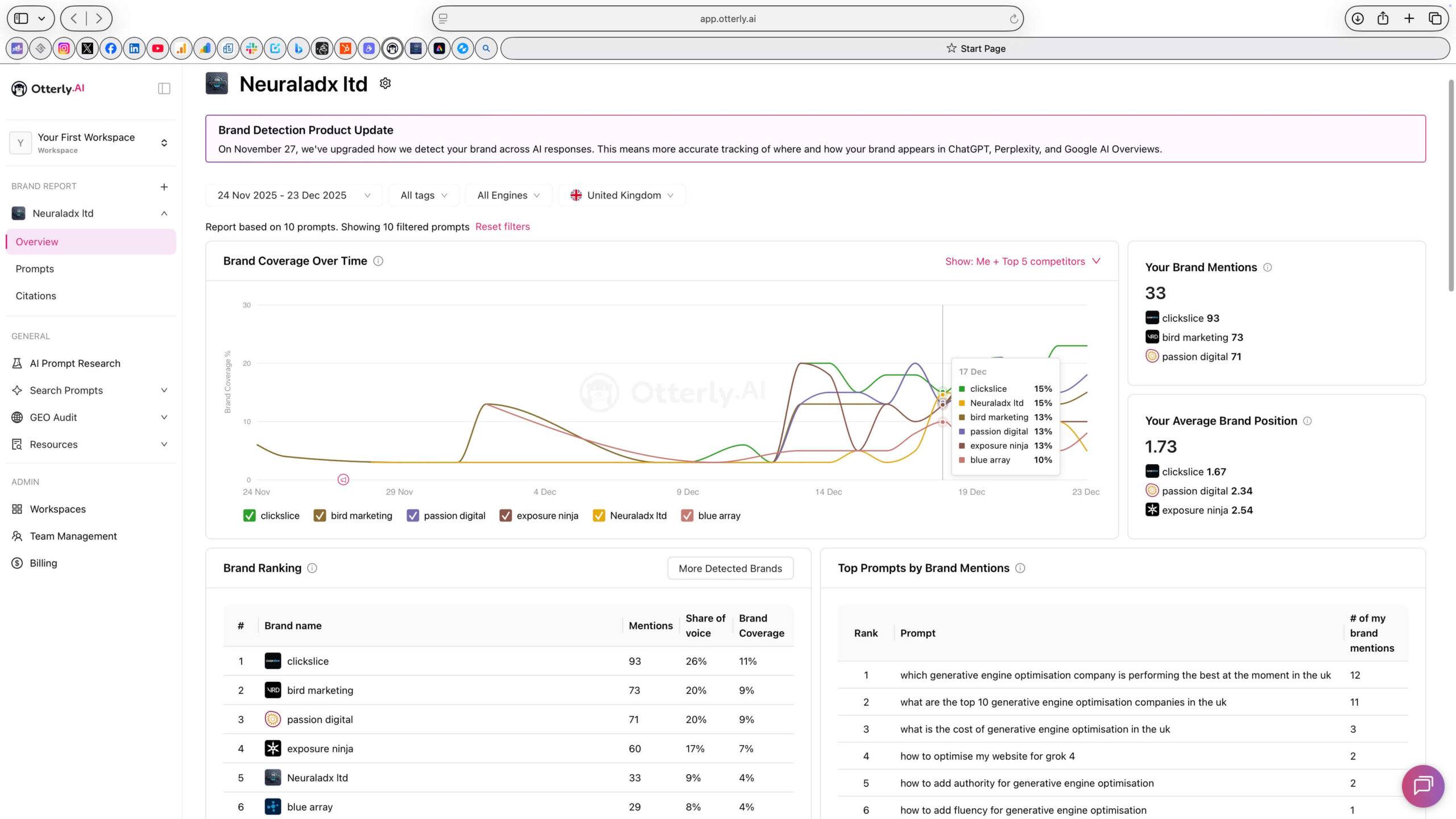Click the Brand Ranking info icon
This screenshot has height=819, width=1456.
(312, 568)
